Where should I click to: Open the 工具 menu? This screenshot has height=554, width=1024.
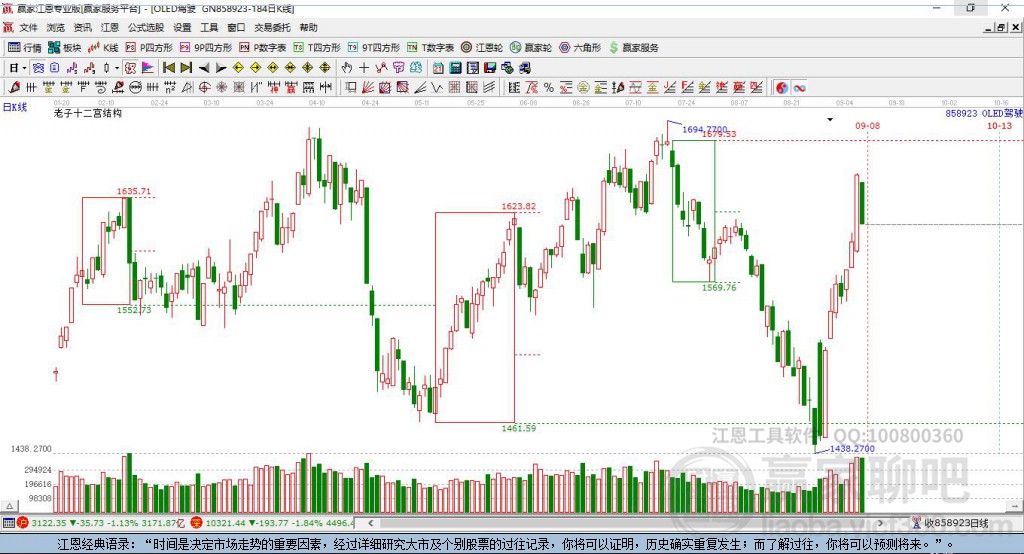pos(209,27)
